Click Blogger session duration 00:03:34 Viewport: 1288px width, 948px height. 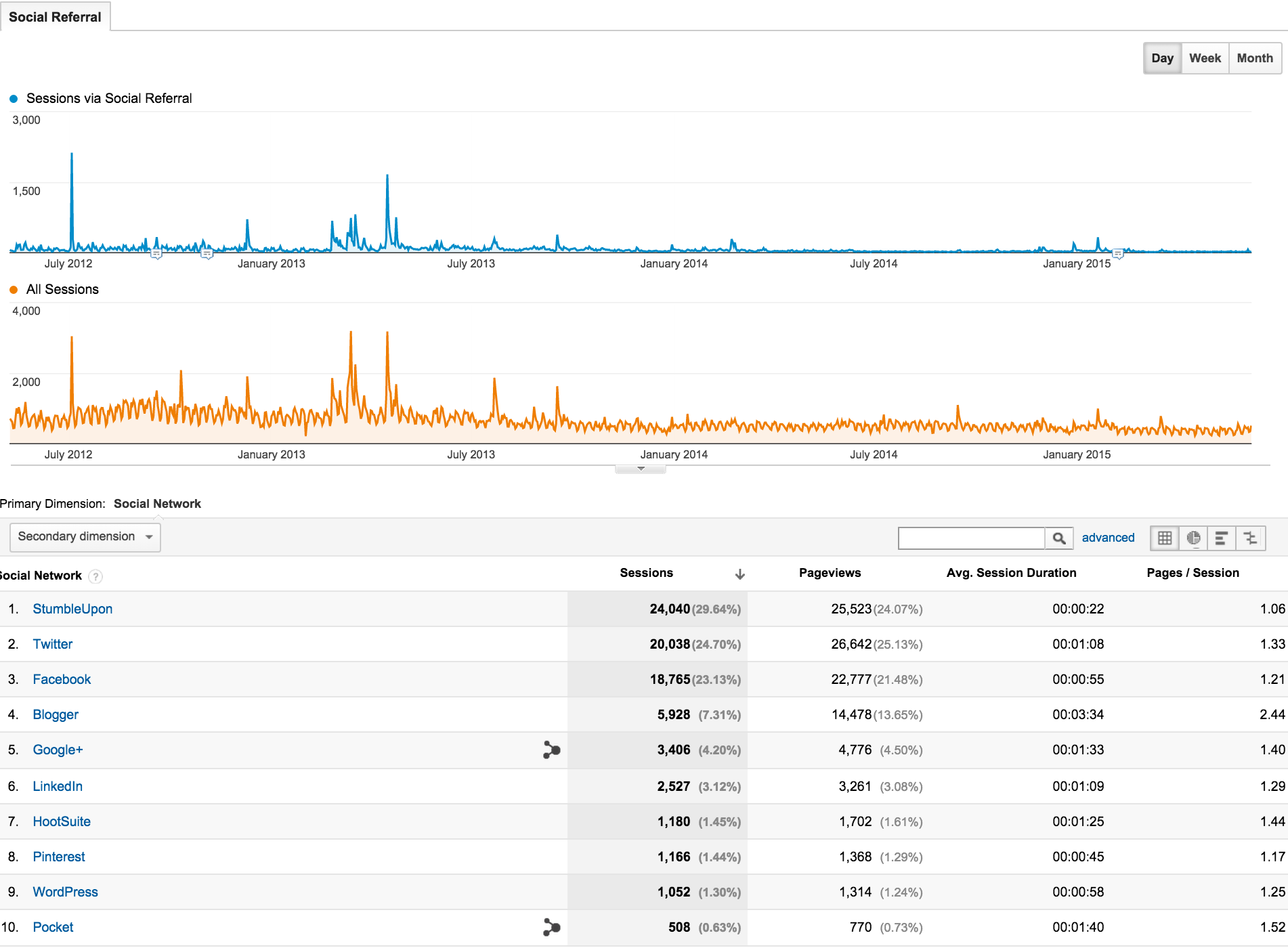1078,714
